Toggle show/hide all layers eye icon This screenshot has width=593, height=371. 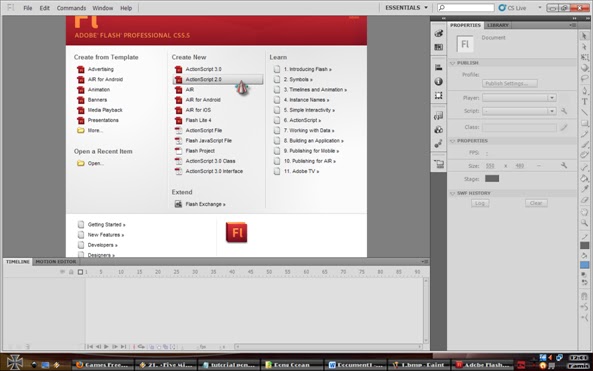click(x=62, y=272)
